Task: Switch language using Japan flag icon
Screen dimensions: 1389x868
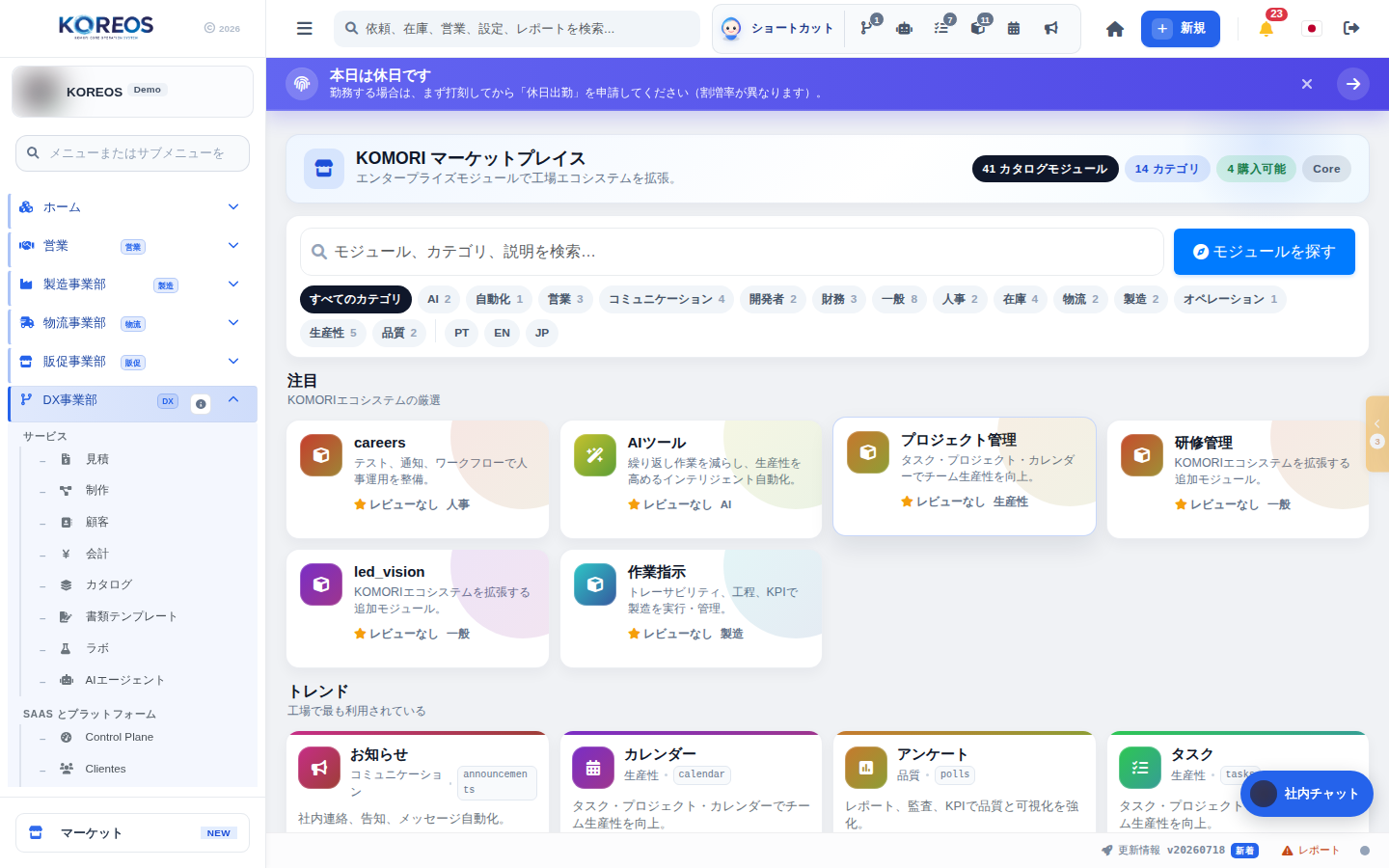Action: 1311,29
